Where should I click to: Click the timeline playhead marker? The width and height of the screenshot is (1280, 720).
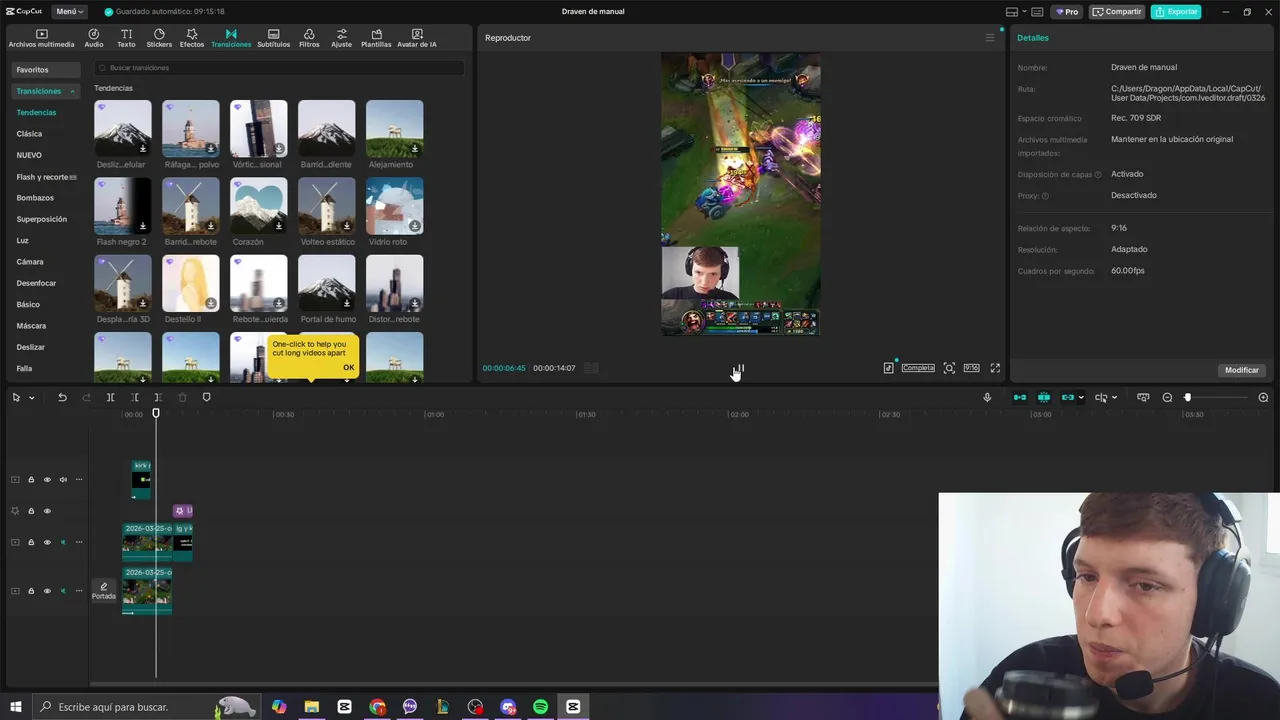156,413
